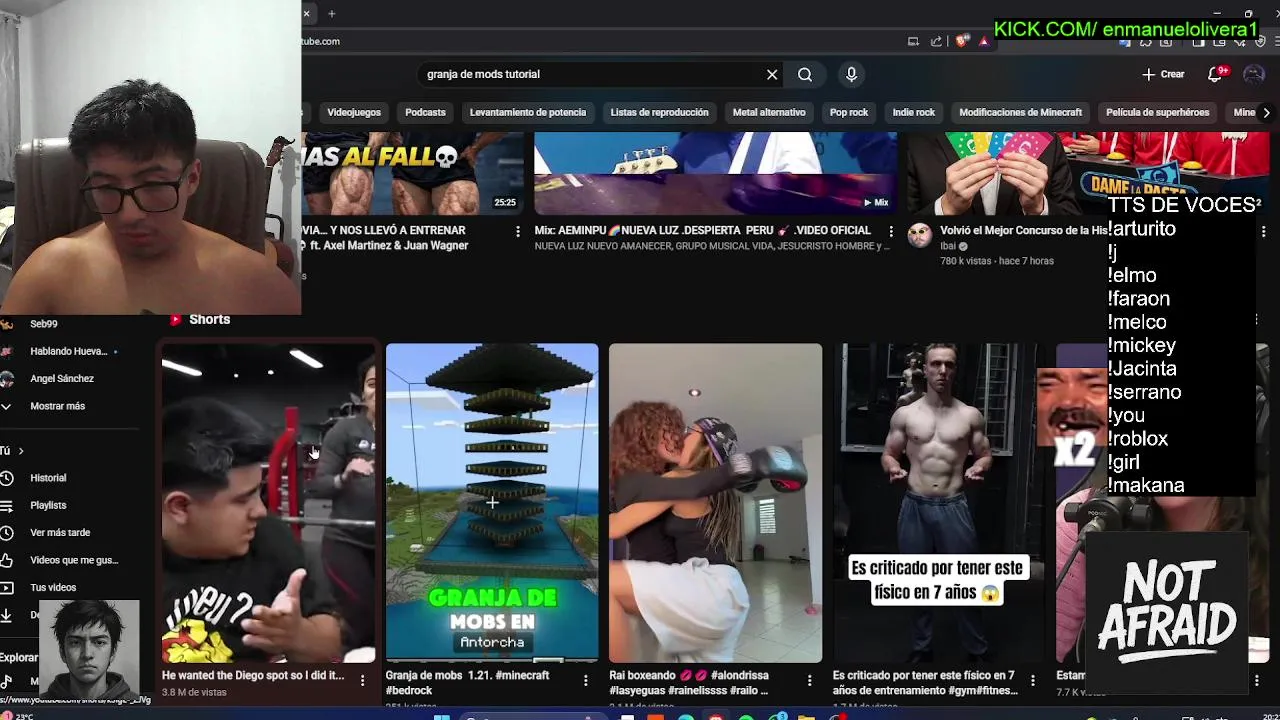Click the Historial clock icon

tap(6, 478)
